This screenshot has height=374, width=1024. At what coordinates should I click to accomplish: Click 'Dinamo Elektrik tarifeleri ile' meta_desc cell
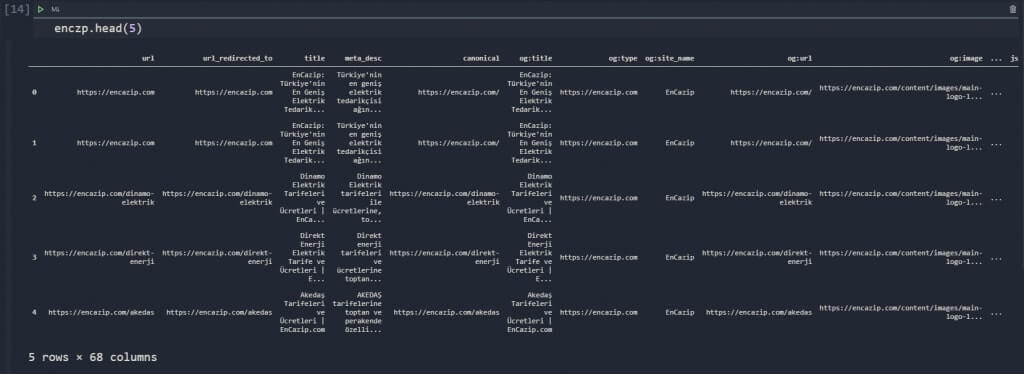357,198
